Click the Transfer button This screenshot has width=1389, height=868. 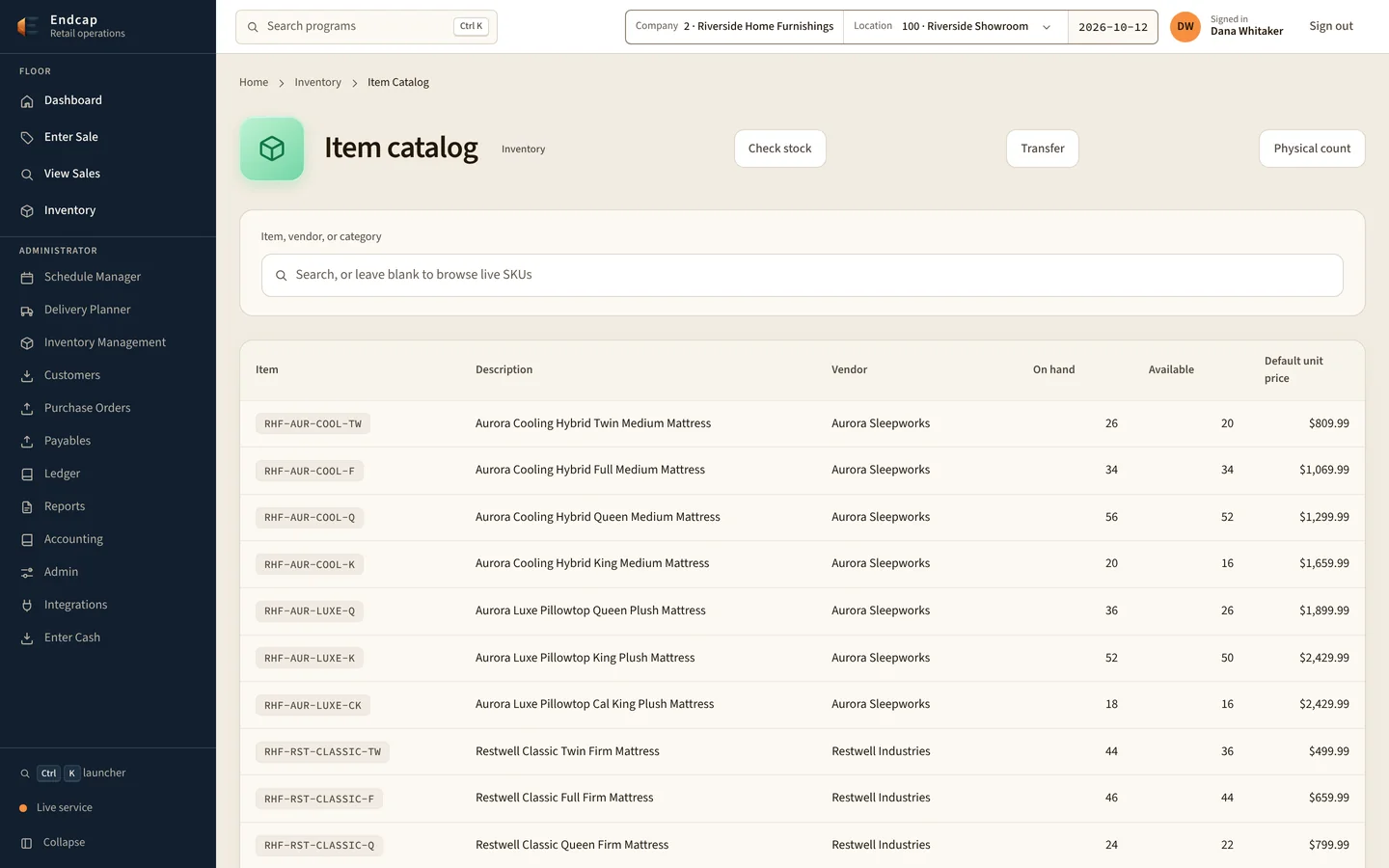click(1043, 149)
